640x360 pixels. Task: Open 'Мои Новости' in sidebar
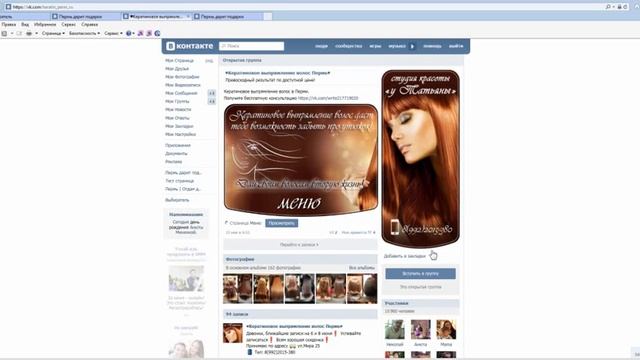[x=178, y=109]
